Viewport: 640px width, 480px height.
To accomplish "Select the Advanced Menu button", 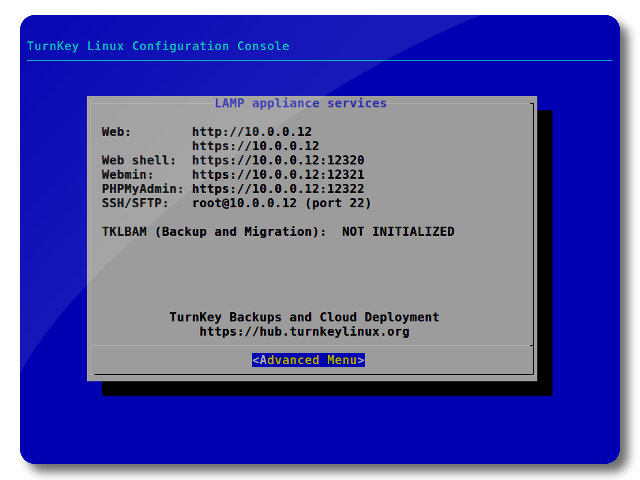I will coord(308,360).
